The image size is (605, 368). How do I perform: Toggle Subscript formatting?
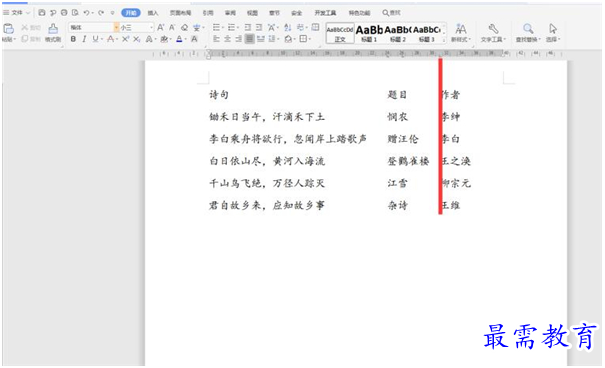(x=137, y=39)
